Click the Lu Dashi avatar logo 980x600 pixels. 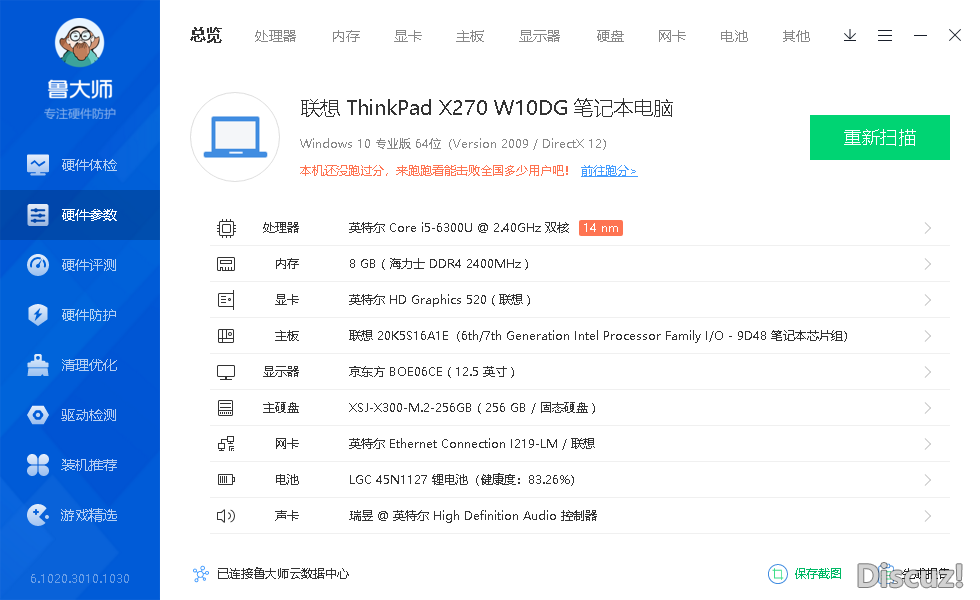(79, 42)
